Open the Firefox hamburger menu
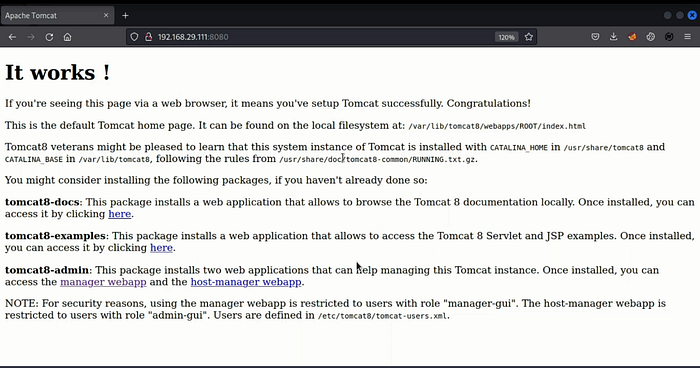The image size is (700, 368). coord(688,37)
